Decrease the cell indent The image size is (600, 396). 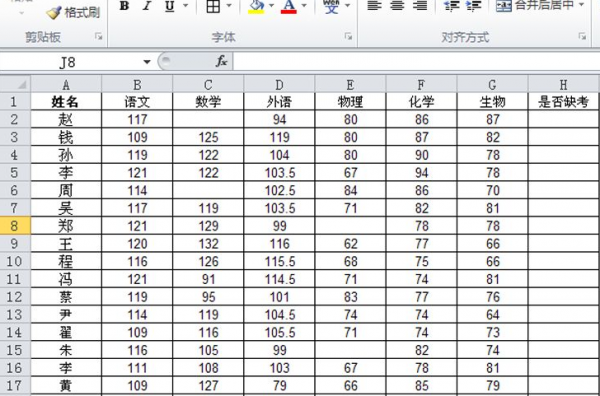(451, 6)
